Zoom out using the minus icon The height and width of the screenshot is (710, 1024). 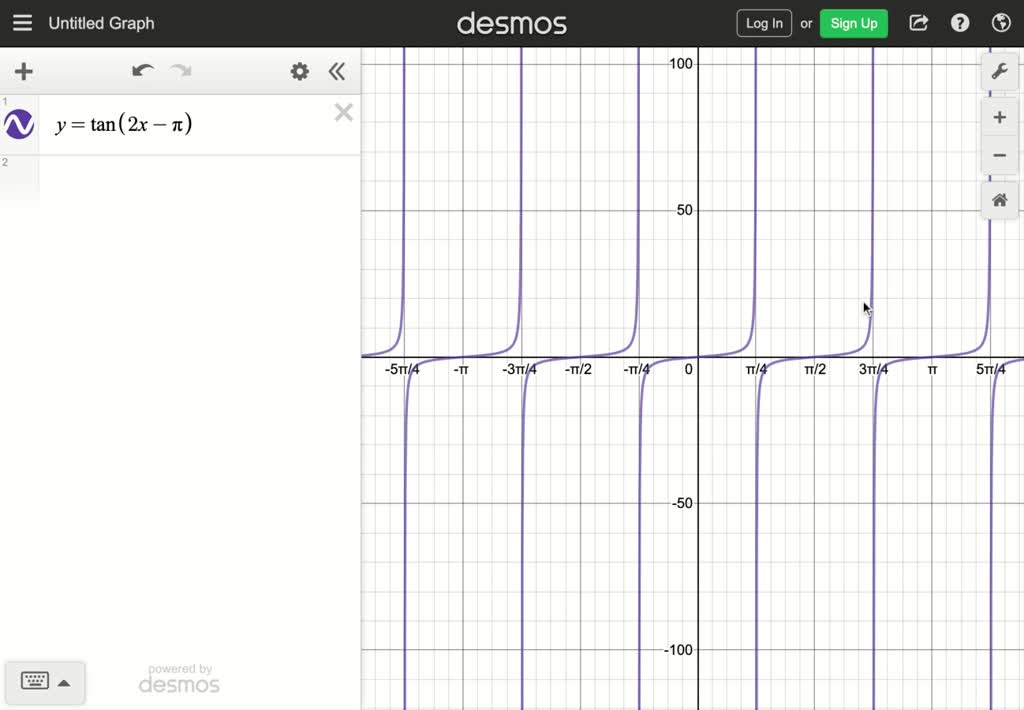999,155
